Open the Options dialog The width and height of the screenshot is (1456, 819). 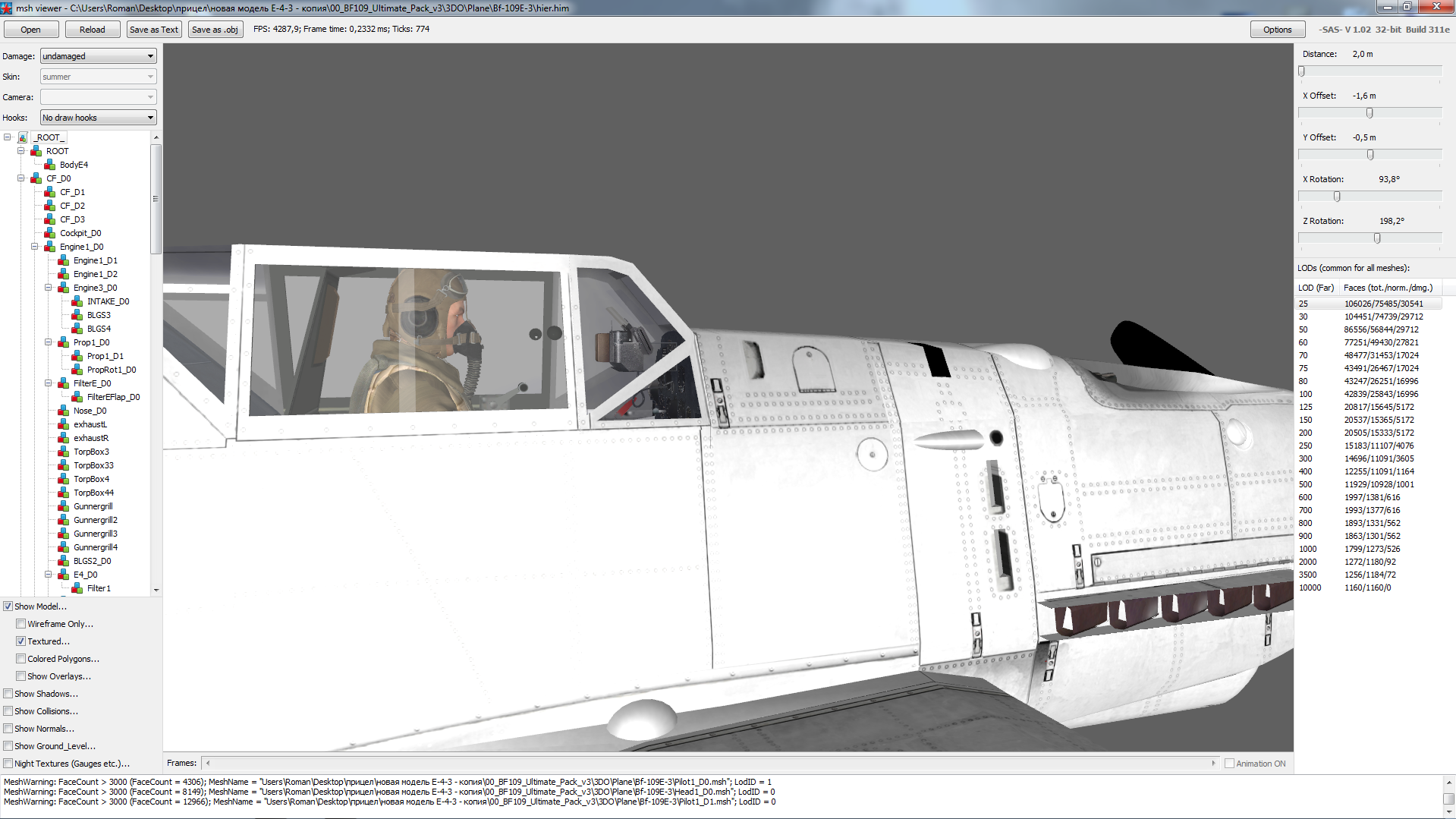click(1278, 30)
